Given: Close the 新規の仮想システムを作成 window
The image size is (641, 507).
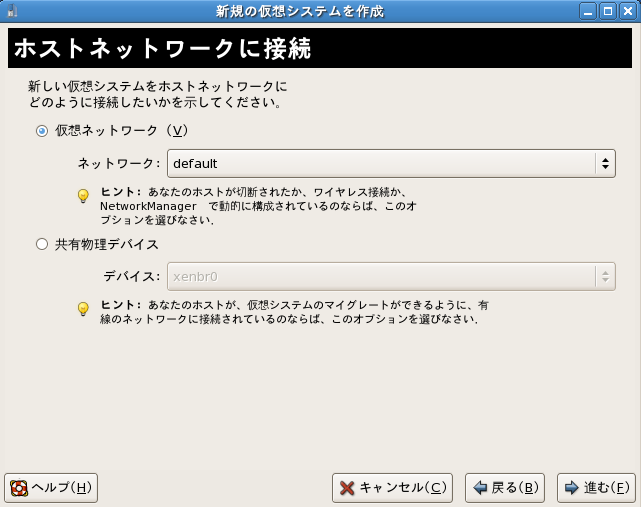Looking at the screenshot, I should [x=628, y=11].
